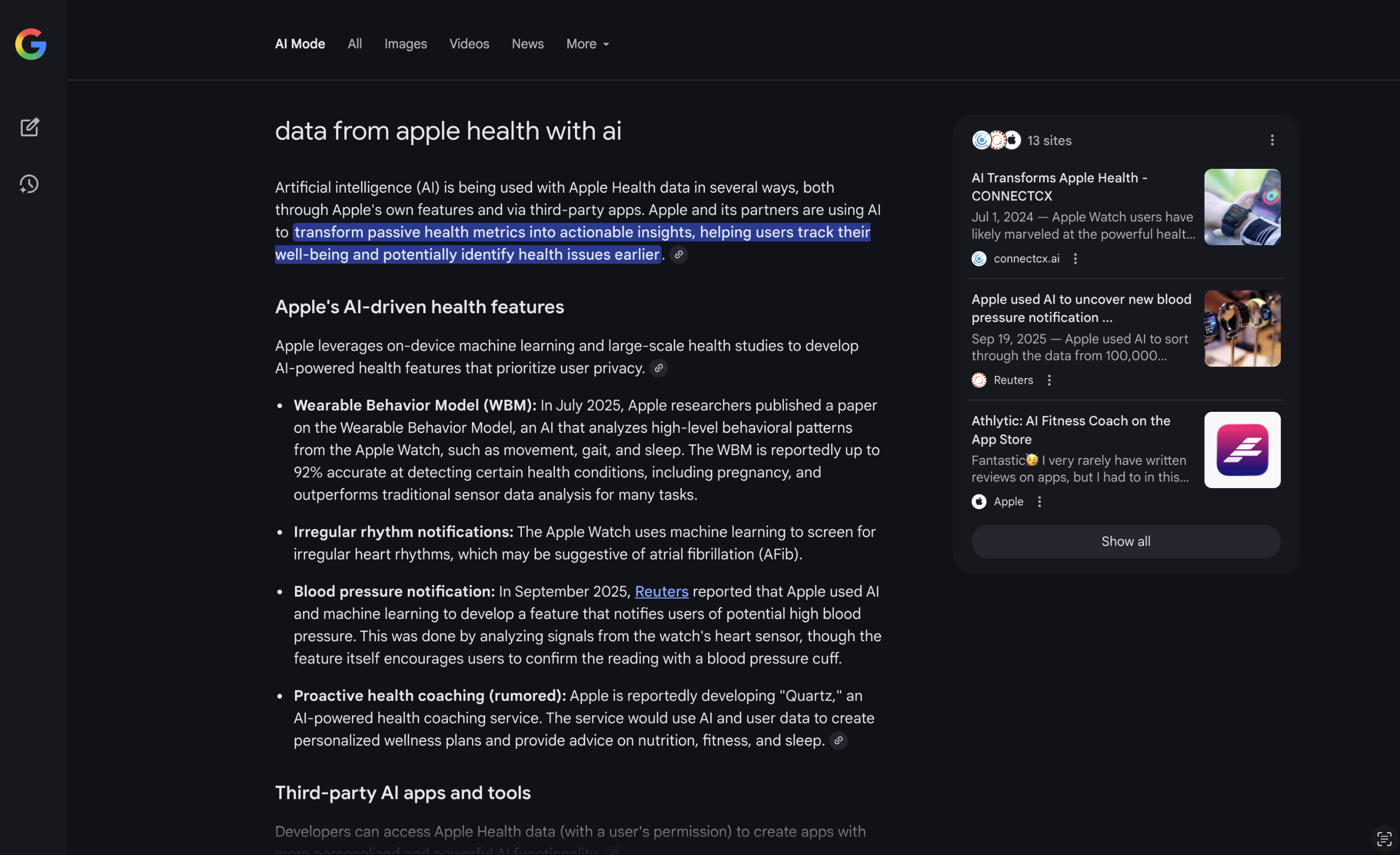Click source link icon after highlighted intro text
Screen dimensions: 1400x855
tap(678, 254)
